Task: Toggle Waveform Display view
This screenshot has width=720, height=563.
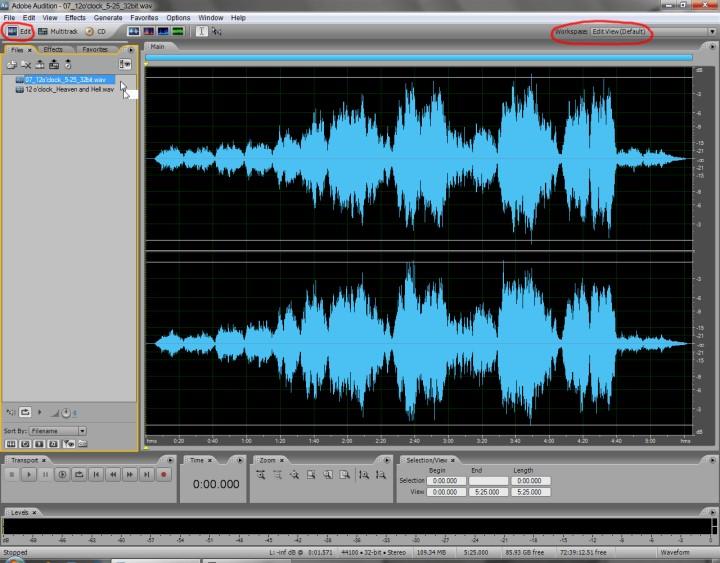Action: point(134,31)
